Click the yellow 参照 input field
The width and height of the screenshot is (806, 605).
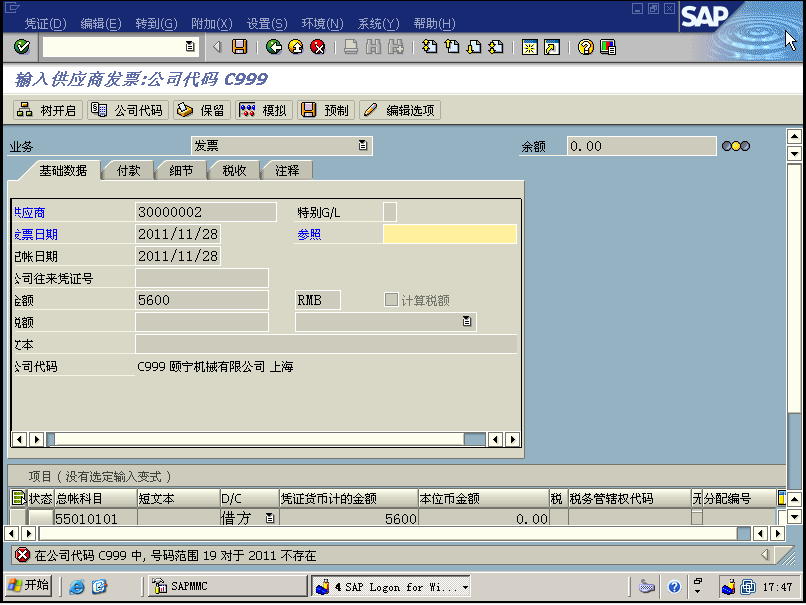[449, 234]
